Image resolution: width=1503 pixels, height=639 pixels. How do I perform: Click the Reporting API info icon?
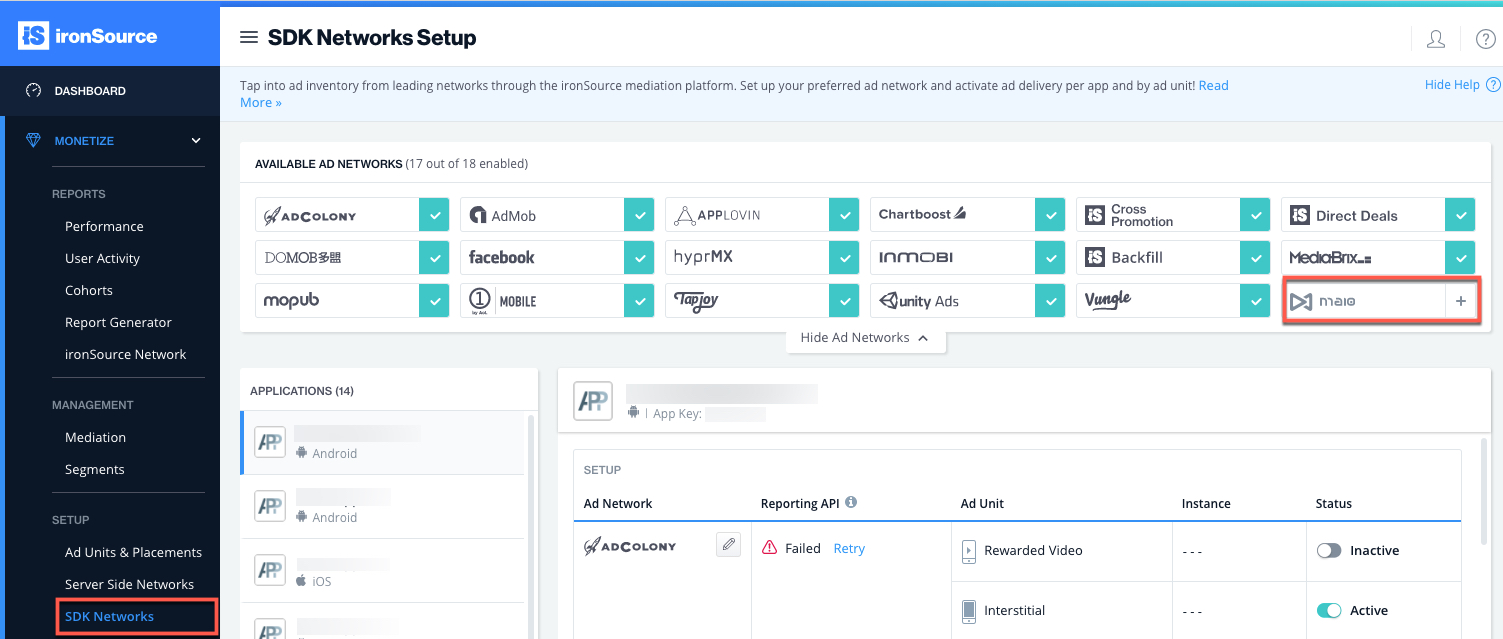851,503
